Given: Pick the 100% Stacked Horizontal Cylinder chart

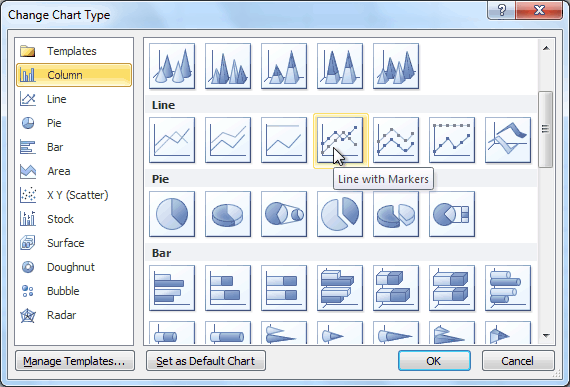Looking at the screenshot, I should point(228,332).
